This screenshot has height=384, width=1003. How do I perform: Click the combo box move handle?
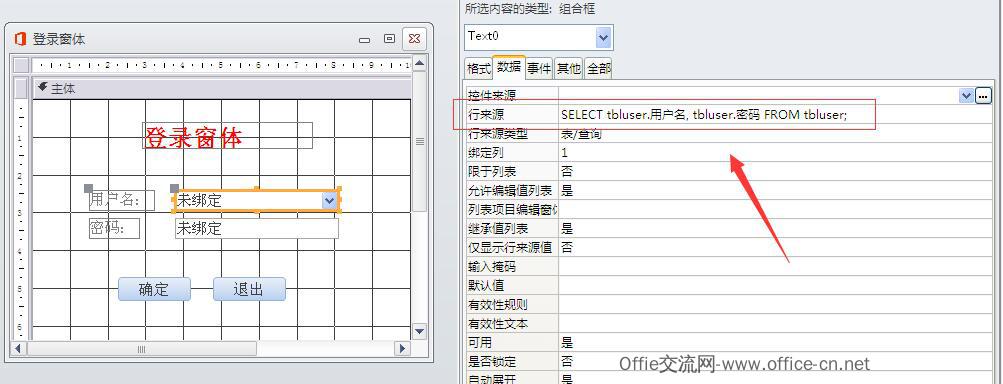click(175, 188)
